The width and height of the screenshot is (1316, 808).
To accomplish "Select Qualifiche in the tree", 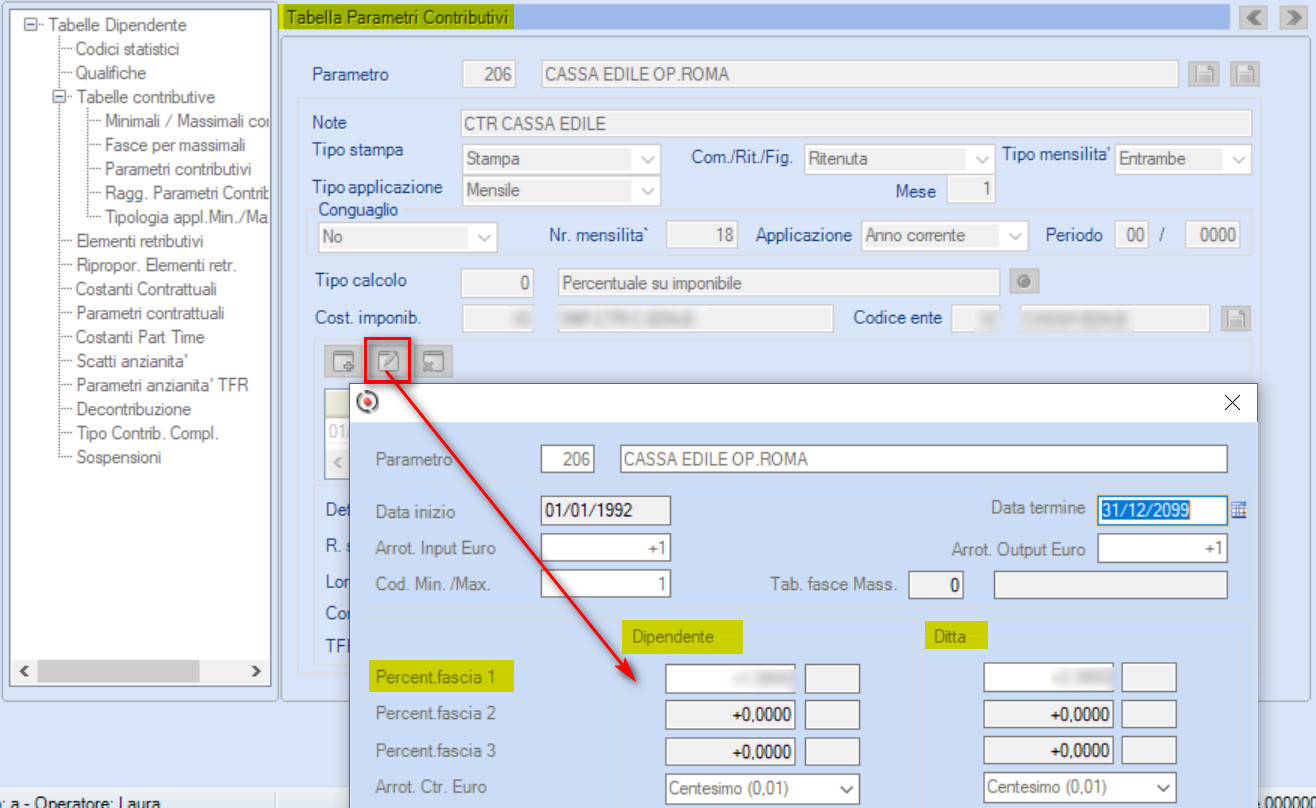I will (x=111, y=73).
